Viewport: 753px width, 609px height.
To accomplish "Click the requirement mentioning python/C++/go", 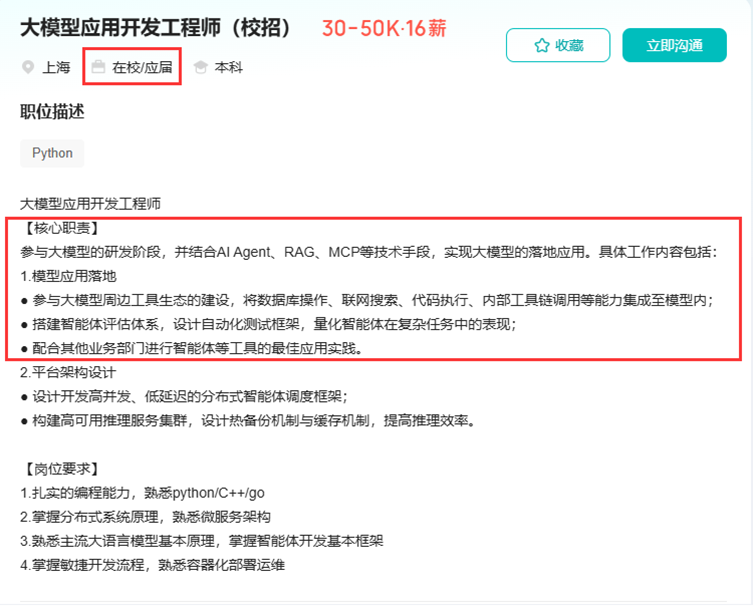I will click(142, 493).
